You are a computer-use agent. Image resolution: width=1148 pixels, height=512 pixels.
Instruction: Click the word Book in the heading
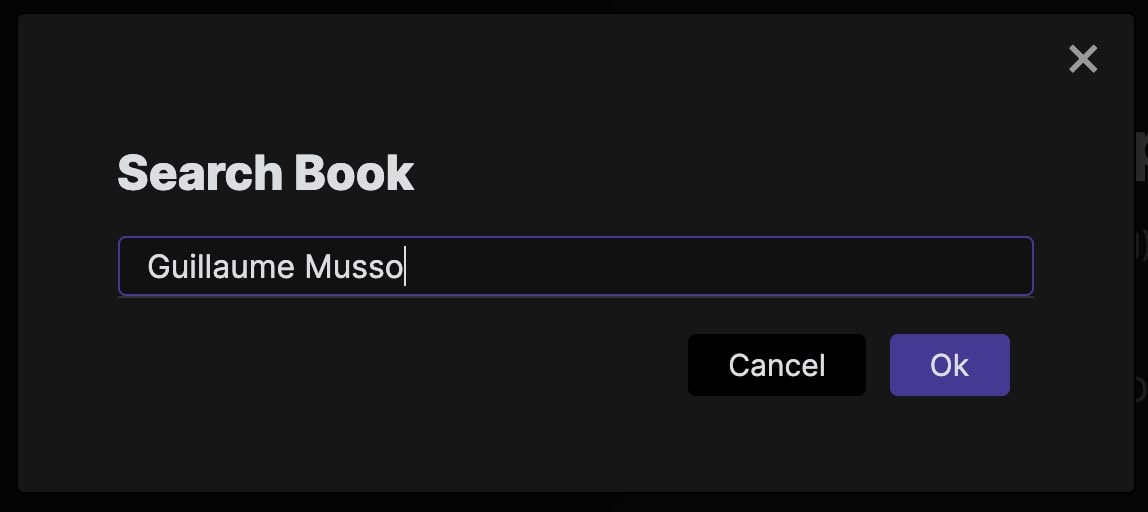(354, 173)
